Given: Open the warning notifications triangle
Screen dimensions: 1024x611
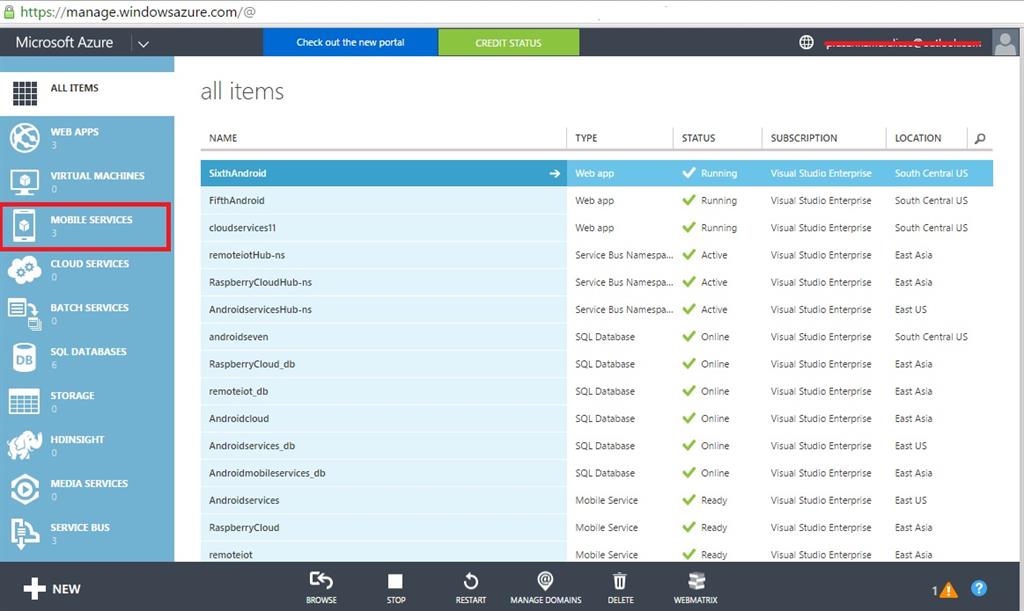Looking at the screenshot, I should [x=948, y=590].
